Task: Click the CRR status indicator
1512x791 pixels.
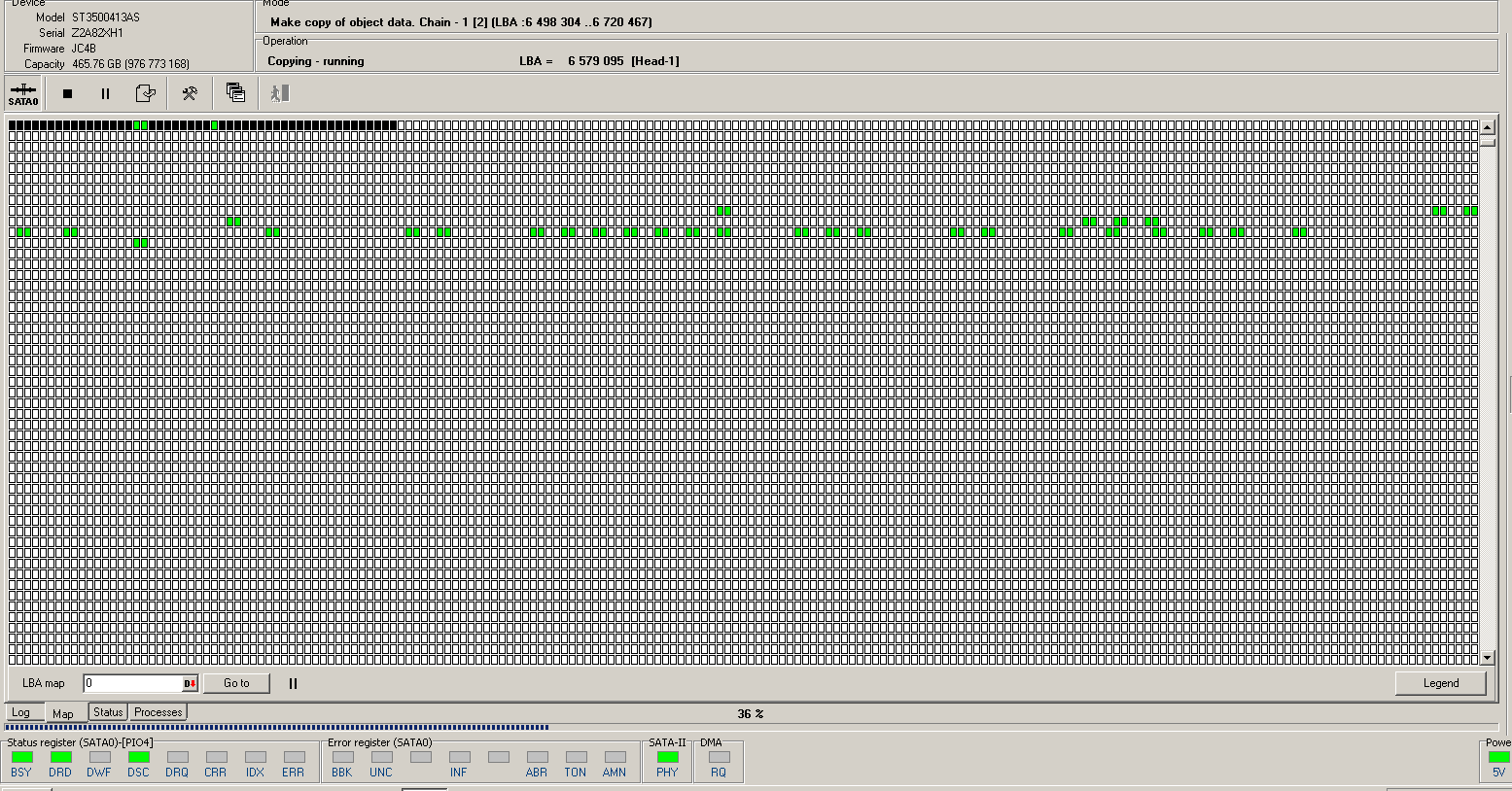Action: 216,757
